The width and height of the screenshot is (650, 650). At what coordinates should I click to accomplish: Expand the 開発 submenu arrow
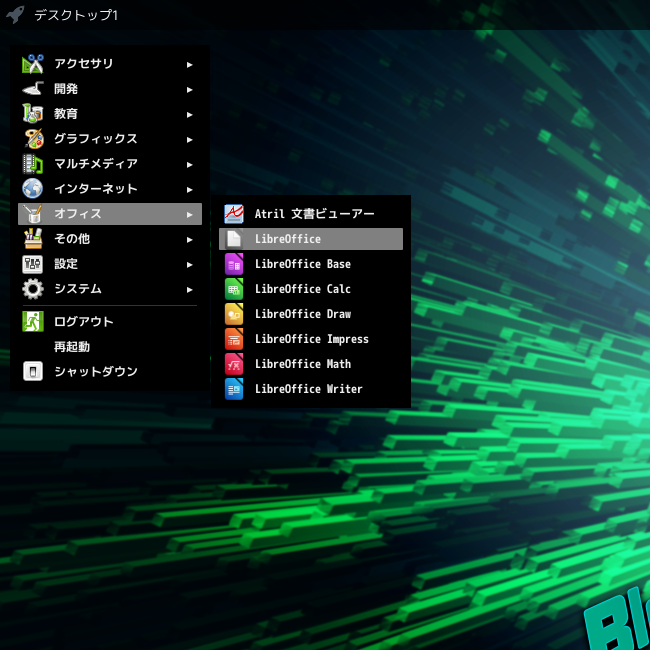pyautogui.click(x=190, y=90)
